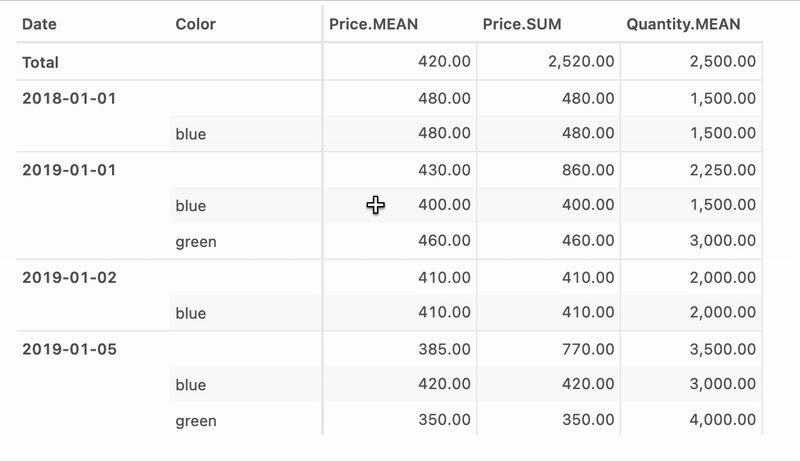Collapse the 2018-01-01 date group
The width and height of the screenshot is (800, 462).
click(x=69, y=98)
